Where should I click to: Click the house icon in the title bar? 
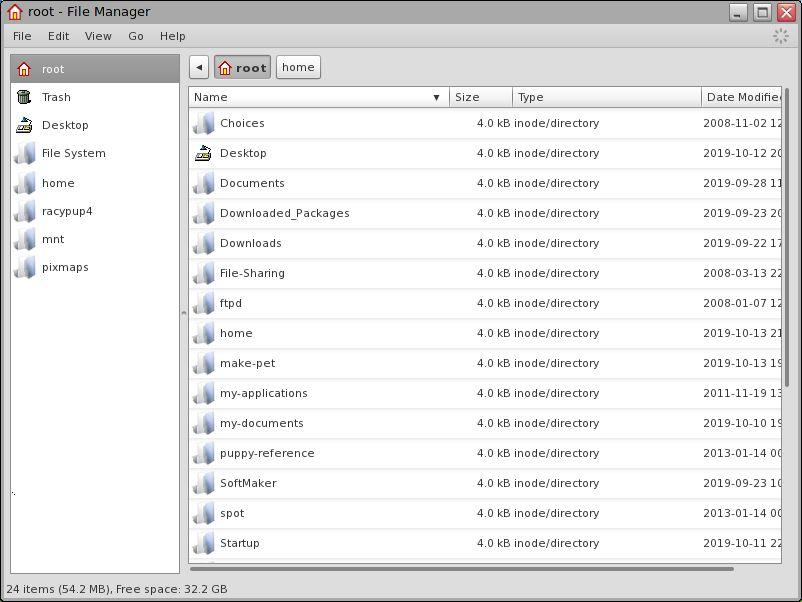[15, 11]
